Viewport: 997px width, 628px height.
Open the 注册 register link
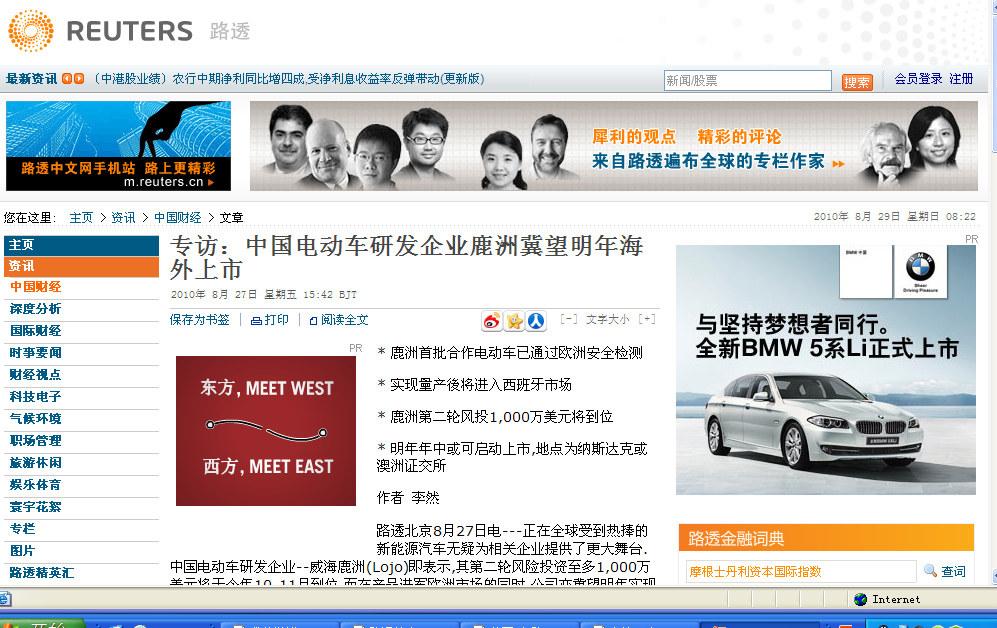pos(961,79)
